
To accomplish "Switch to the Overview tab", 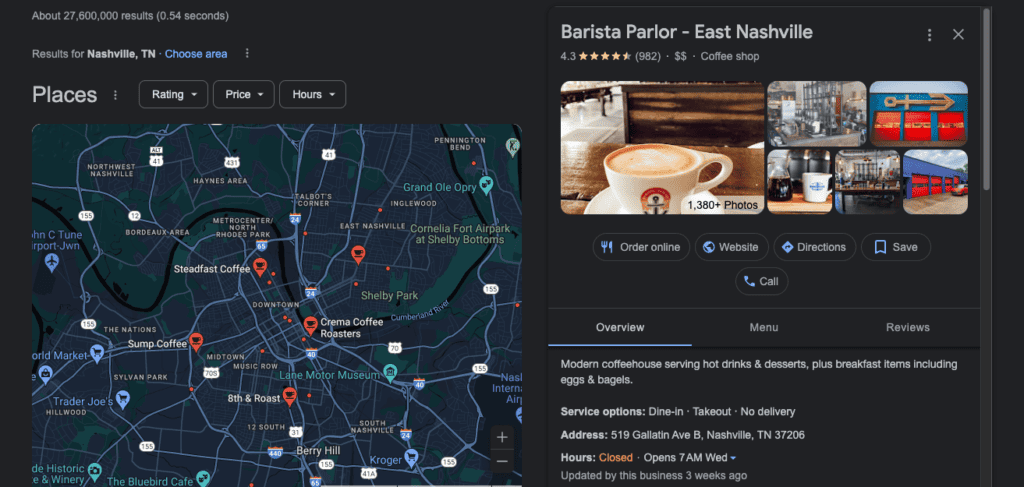I will [x=620, y=328].
